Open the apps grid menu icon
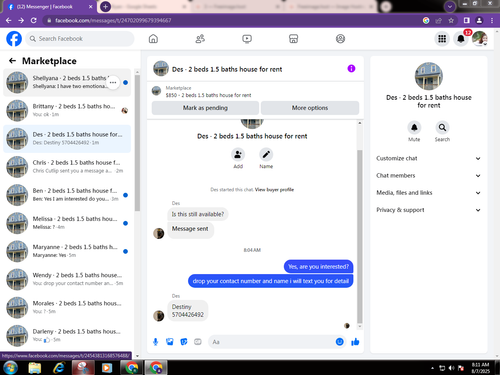 (x=442, y=39)
